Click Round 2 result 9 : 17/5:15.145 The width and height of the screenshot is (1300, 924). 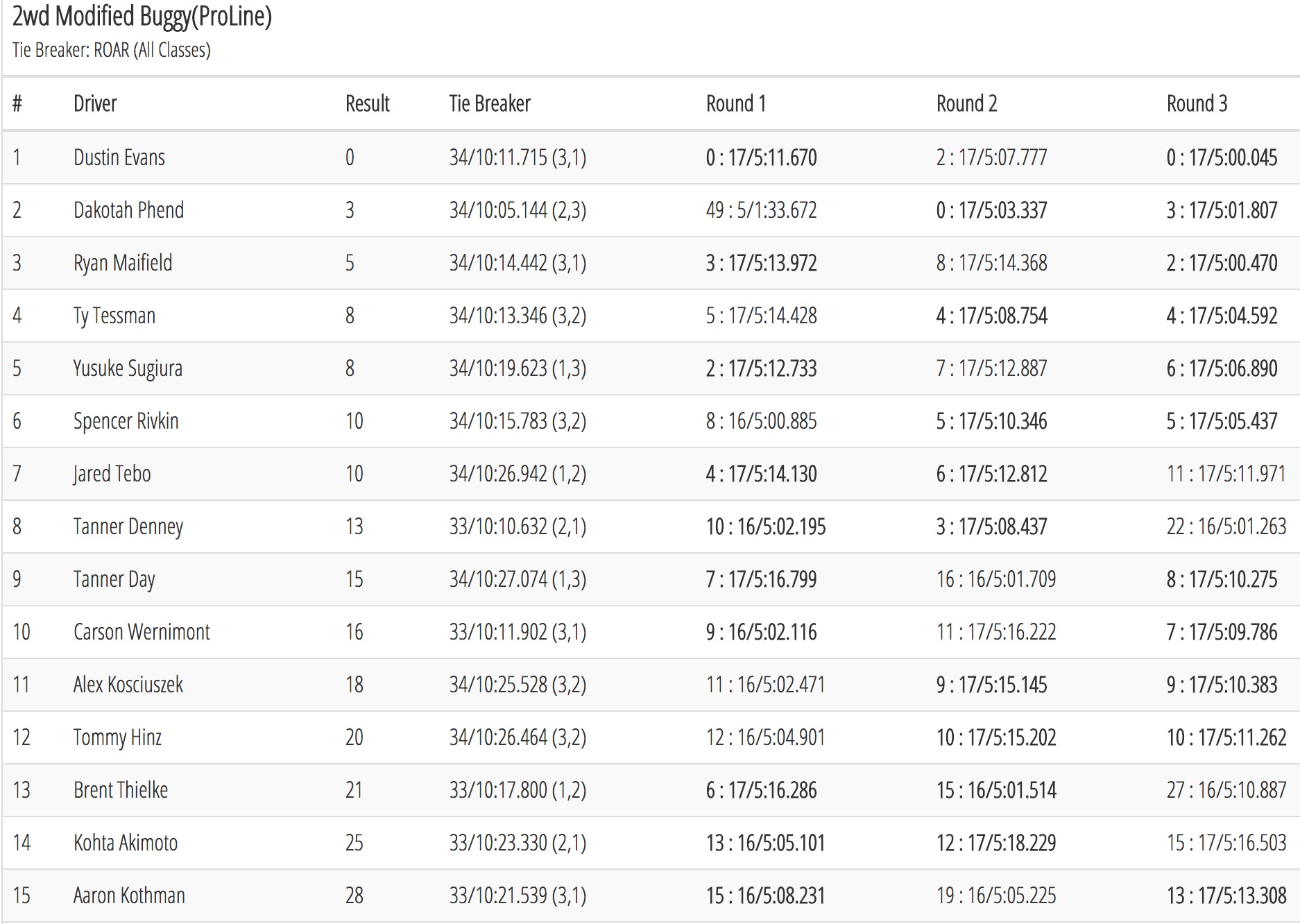coord(992,685)
